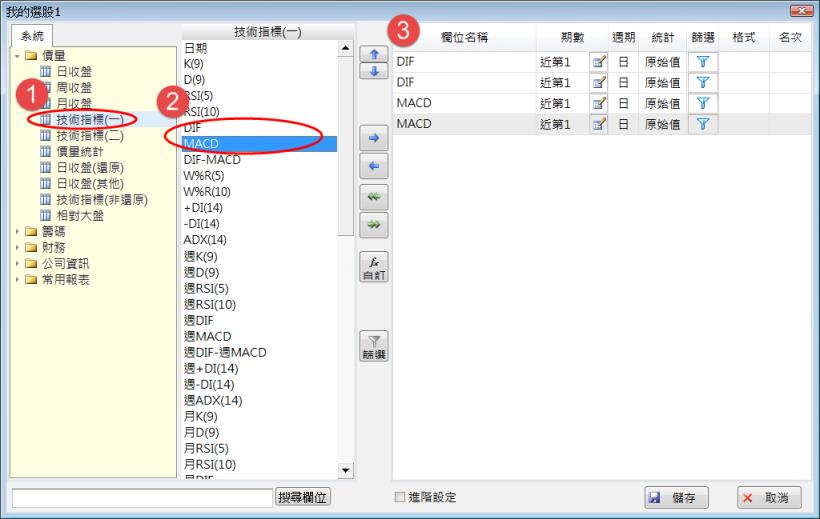Click the search field text box
The width and height of the screenshot is (820, 519).
coord(141,497)
